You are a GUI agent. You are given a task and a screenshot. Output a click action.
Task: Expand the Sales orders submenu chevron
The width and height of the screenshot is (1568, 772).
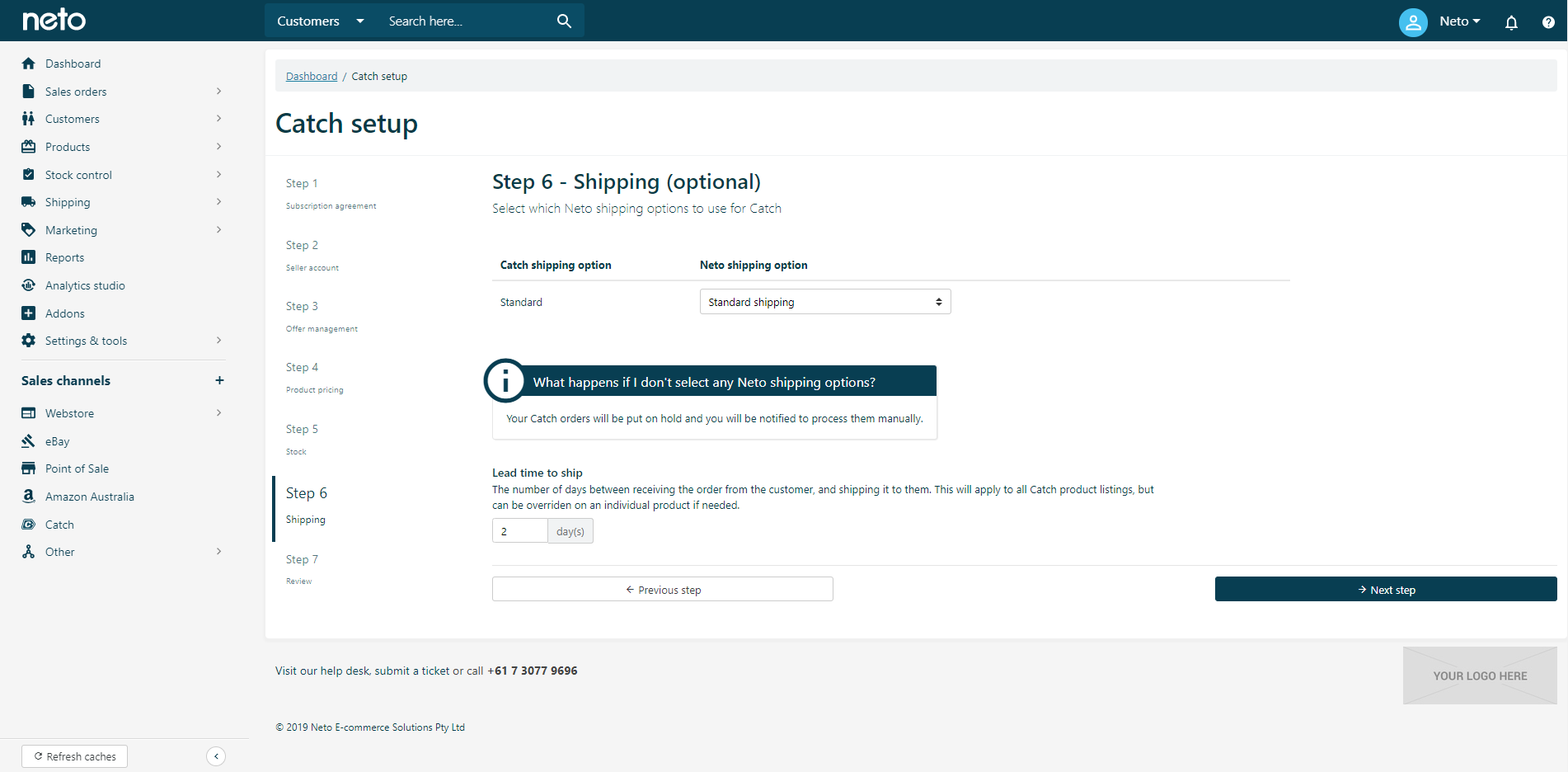point(218,91)
